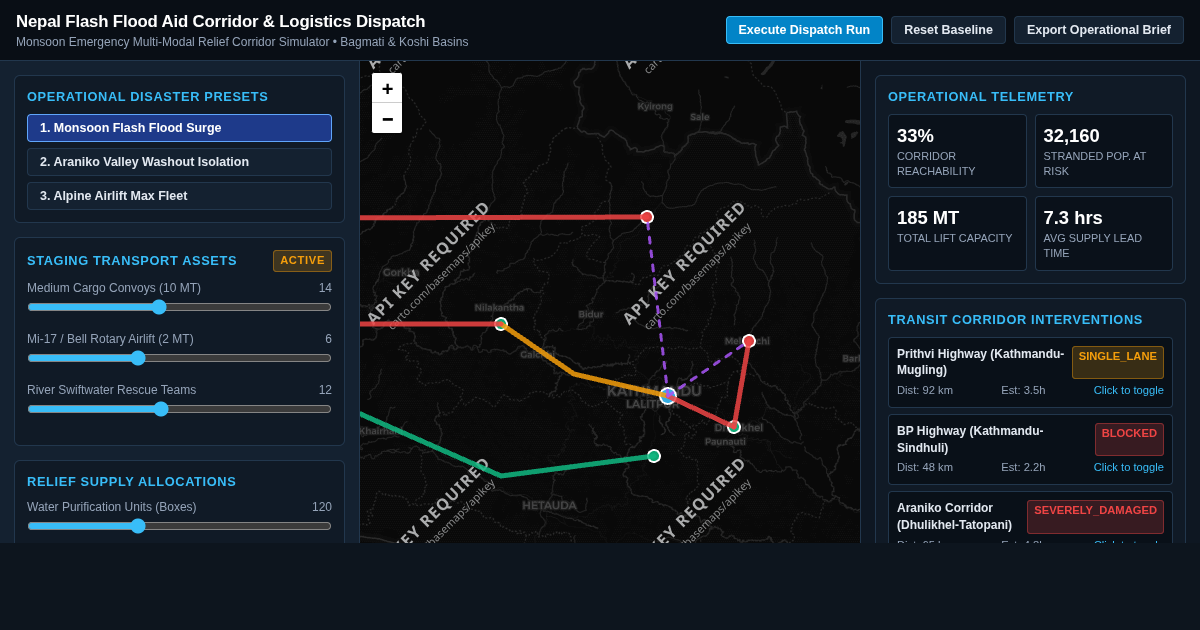The image size is (1200, 630).
Task: Toggle Araniko Corridor SEVERELY_DAMAGED status
Action: coord(1095,516)
